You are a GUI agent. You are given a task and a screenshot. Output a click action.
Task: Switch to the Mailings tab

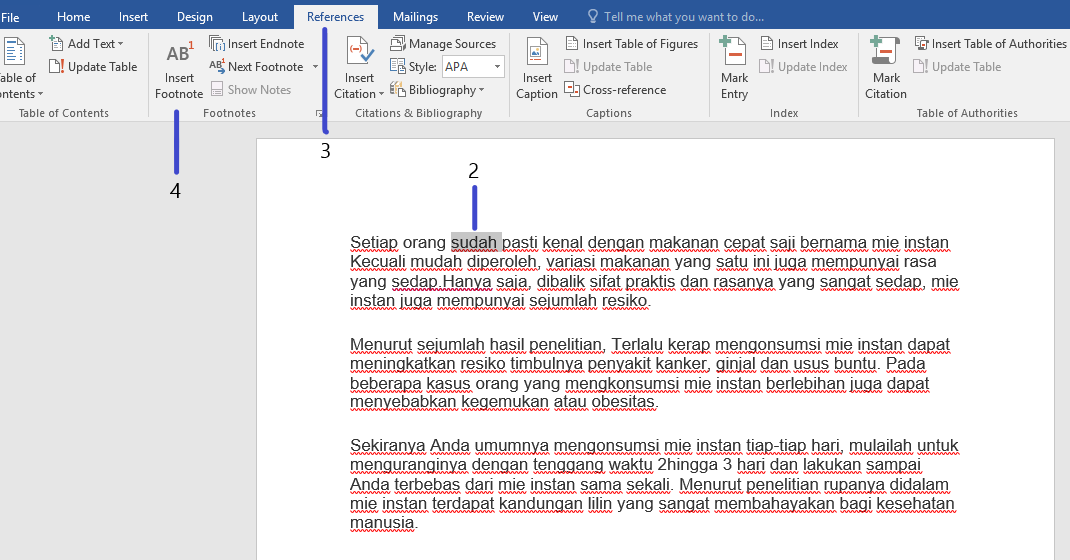click(415, 16)
